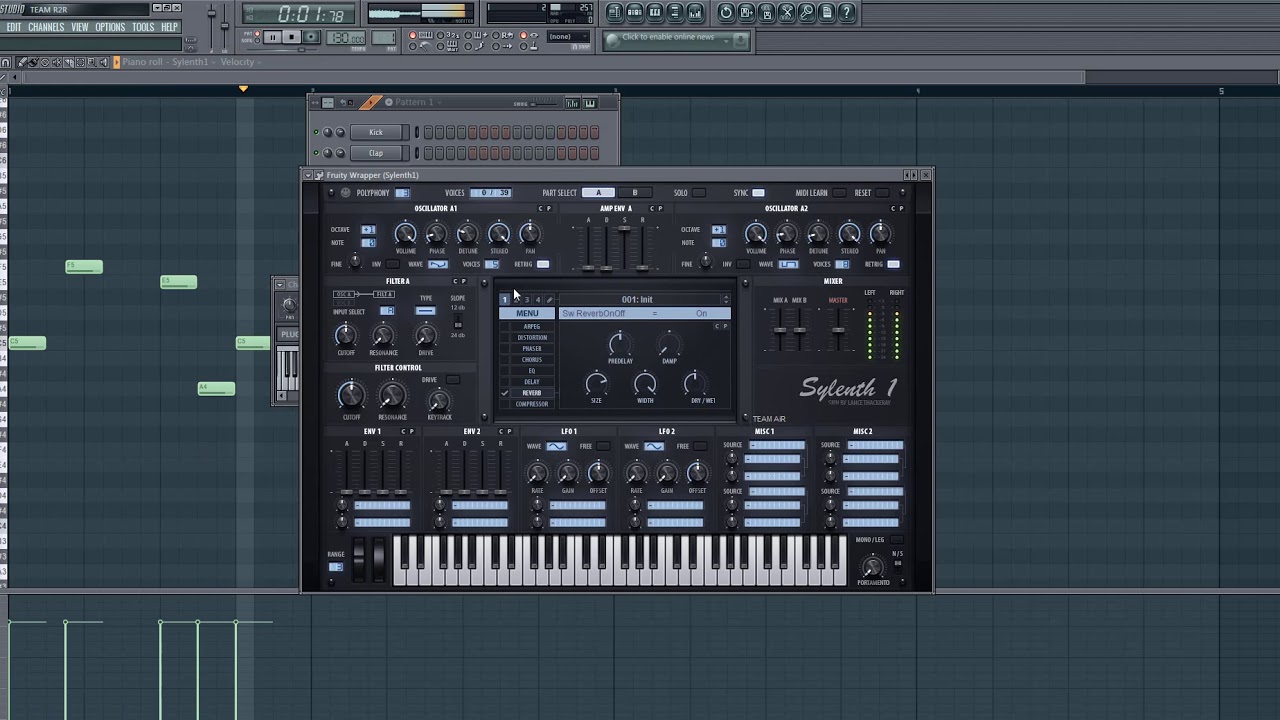This screenshot has width=1280, height=720.
Task: Open the browser panel from top toolbar
Action: pos(675,13)
